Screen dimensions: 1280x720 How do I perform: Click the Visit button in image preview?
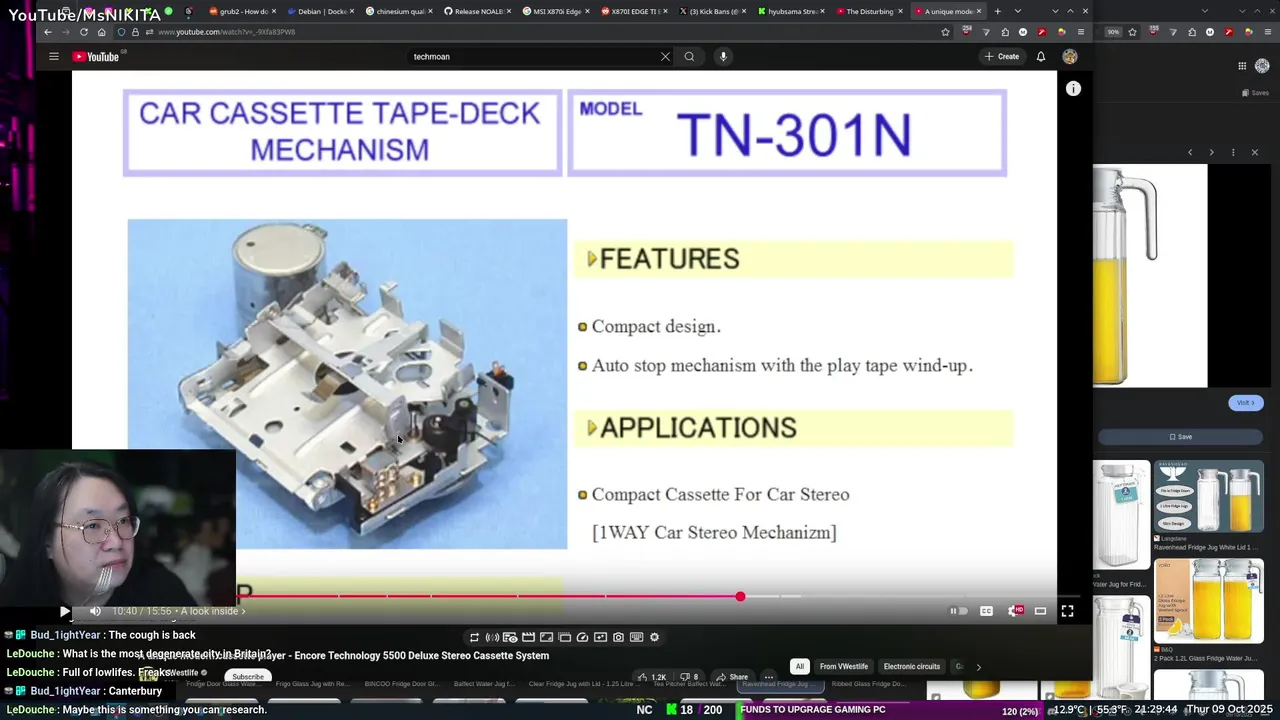tap(1246, 403)
